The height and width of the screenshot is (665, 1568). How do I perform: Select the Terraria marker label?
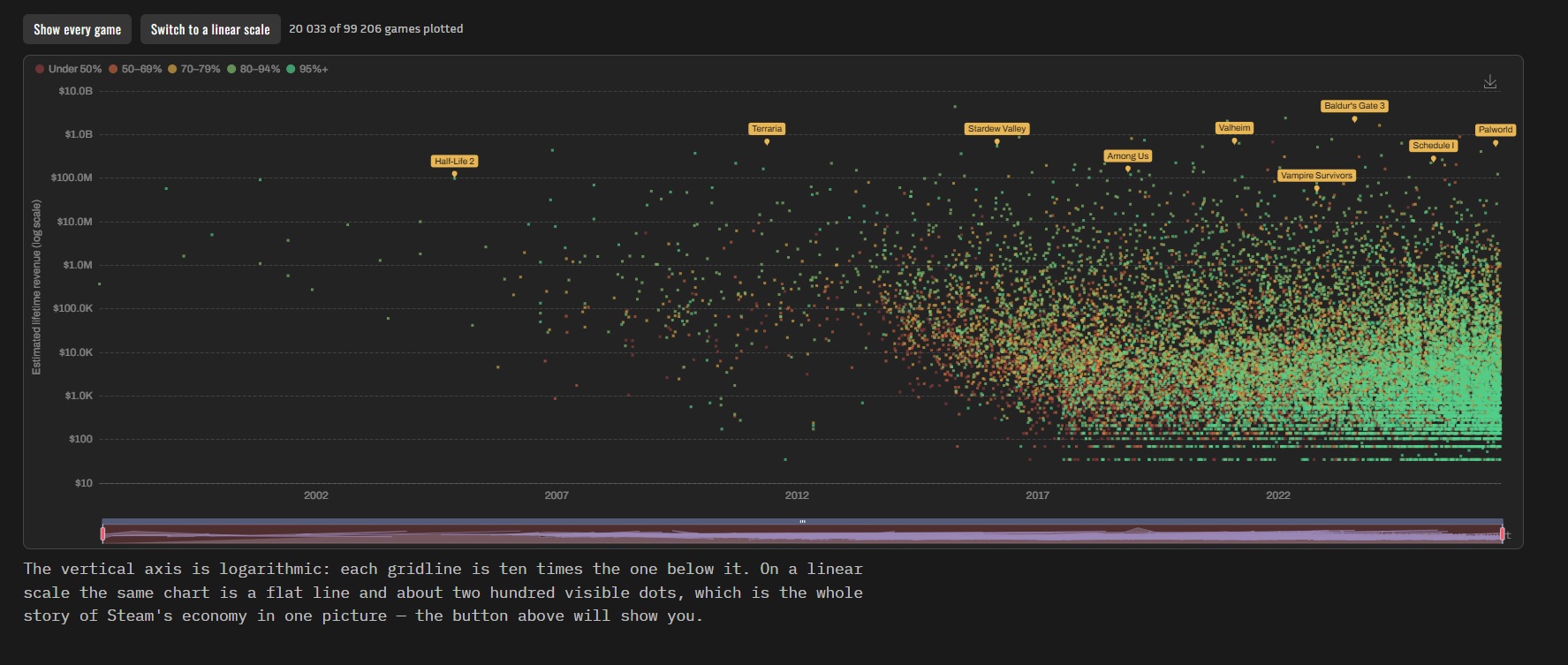pyautogui.click(x=767, y=129)
